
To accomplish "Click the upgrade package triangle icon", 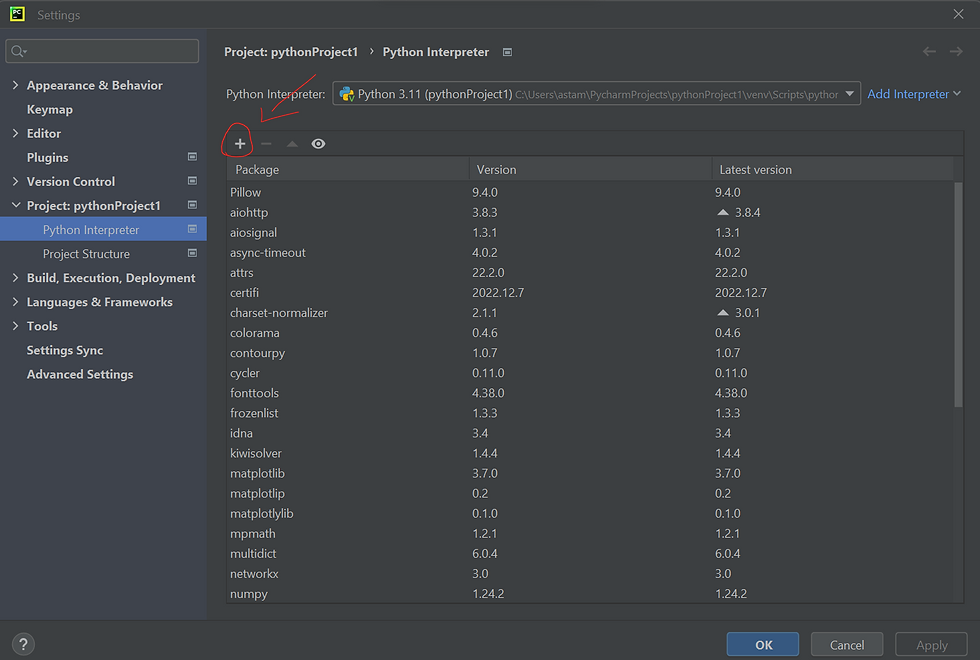I will pos(292,144).
